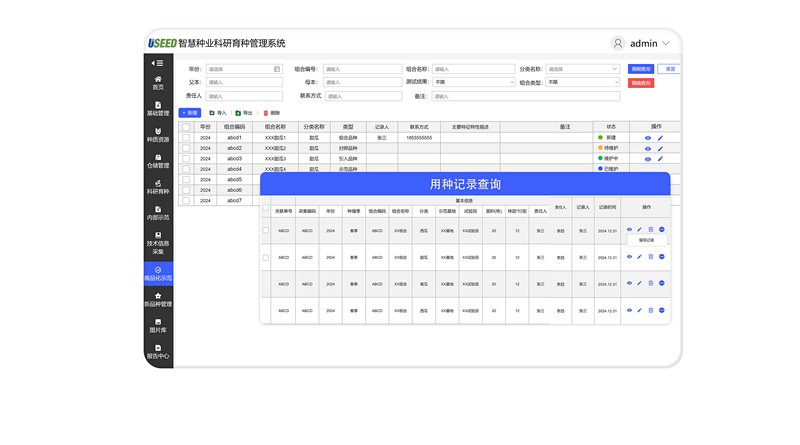Click the admin user avatar icon
The width and height of the screenshot is (800, 445).
coord(618,43)
